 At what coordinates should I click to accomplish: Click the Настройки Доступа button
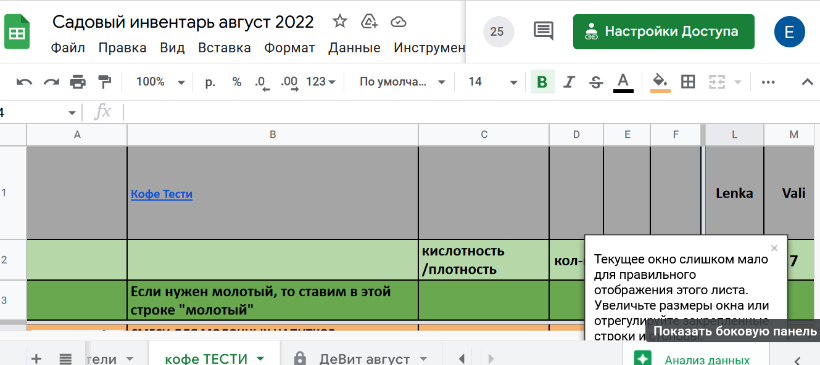tap(664, 31)
